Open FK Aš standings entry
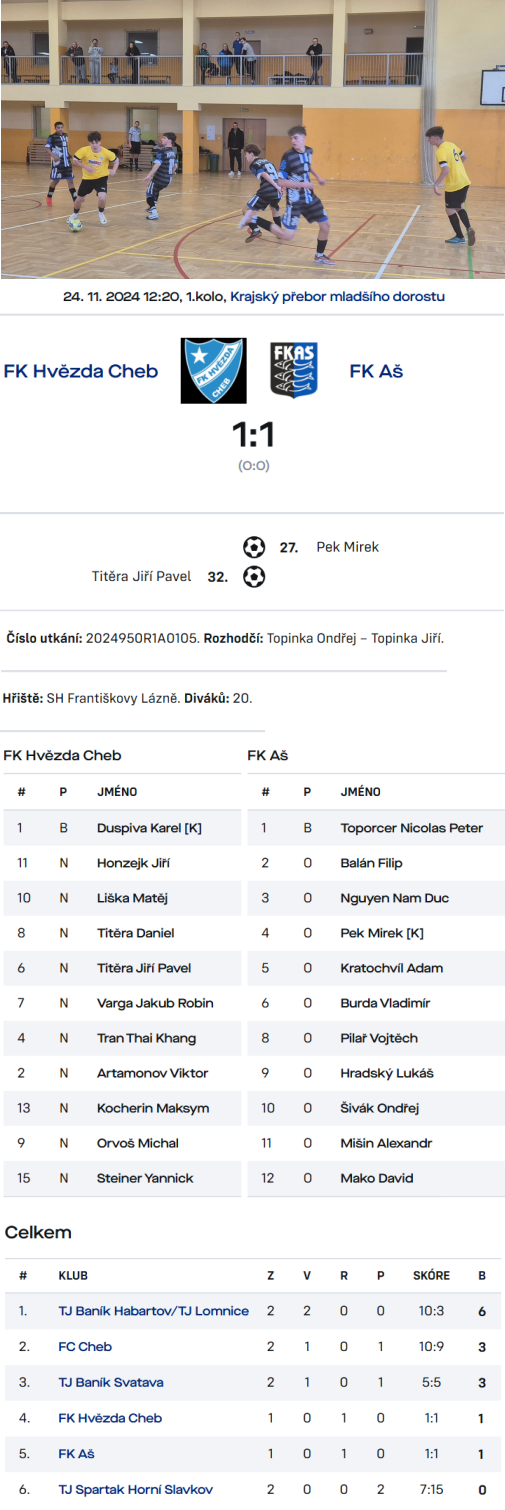 click(77, 1453)
